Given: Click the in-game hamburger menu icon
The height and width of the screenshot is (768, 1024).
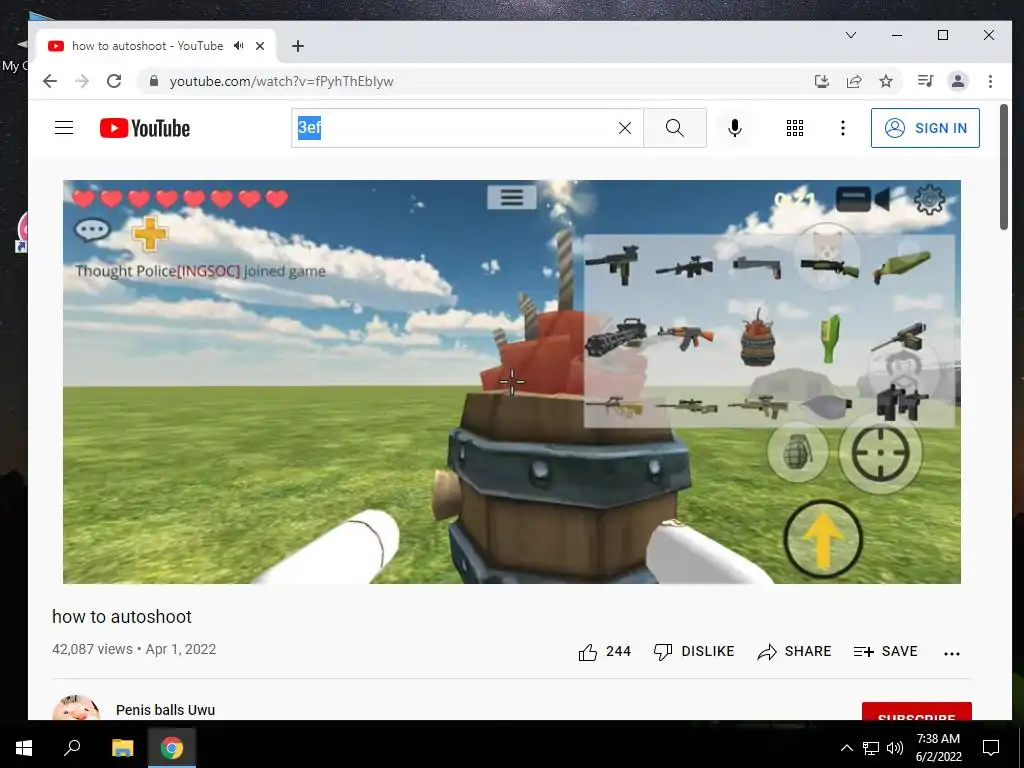Looking at the screenshot, I should pos(511,197).
